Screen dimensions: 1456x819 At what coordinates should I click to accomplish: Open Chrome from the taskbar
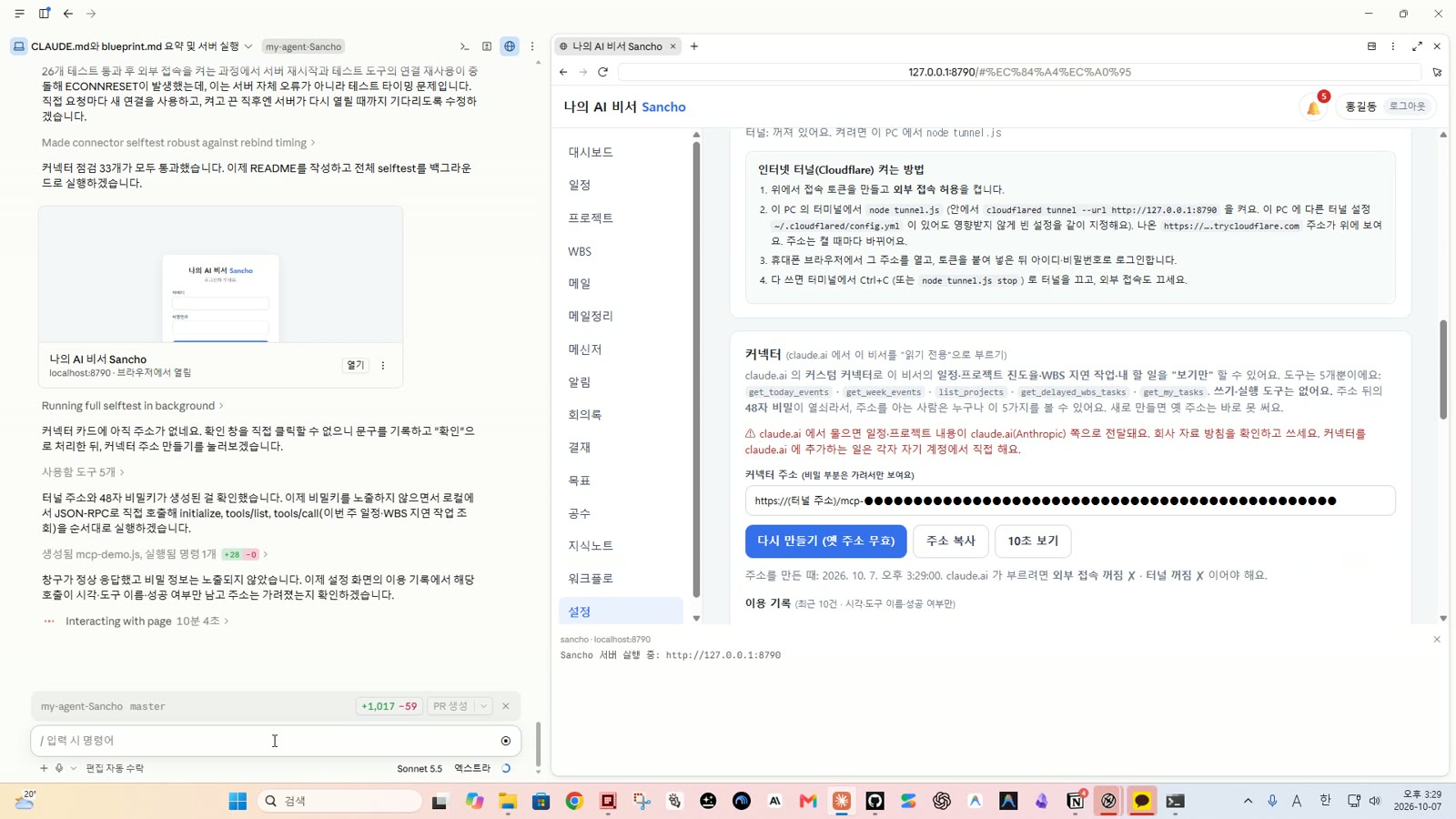point(574,801)
